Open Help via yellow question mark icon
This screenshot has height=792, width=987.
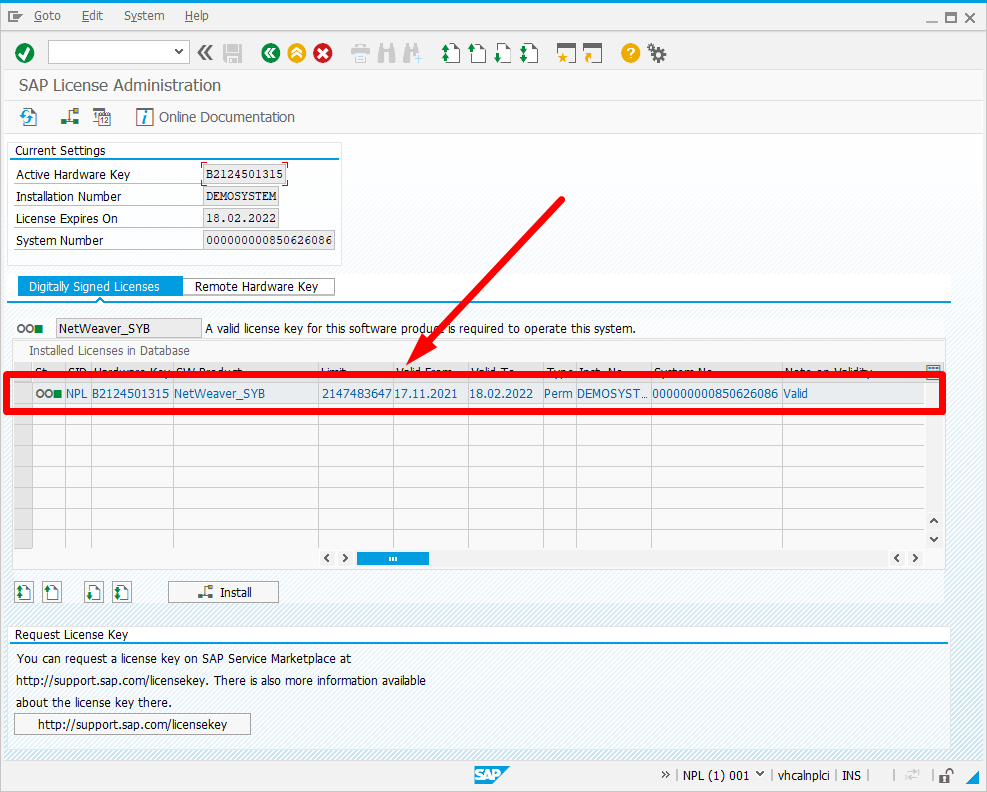tap(630, 53)
